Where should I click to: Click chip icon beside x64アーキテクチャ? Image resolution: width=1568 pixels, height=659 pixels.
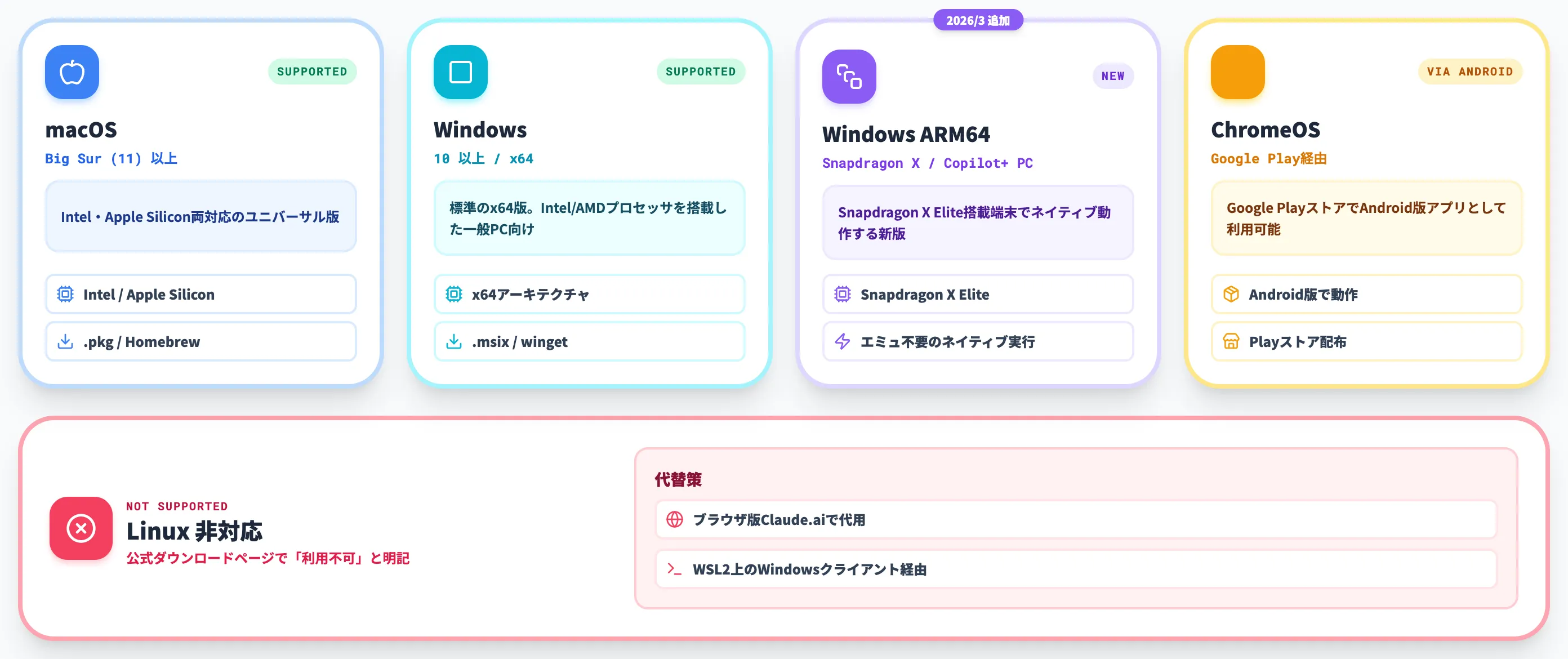453,294
